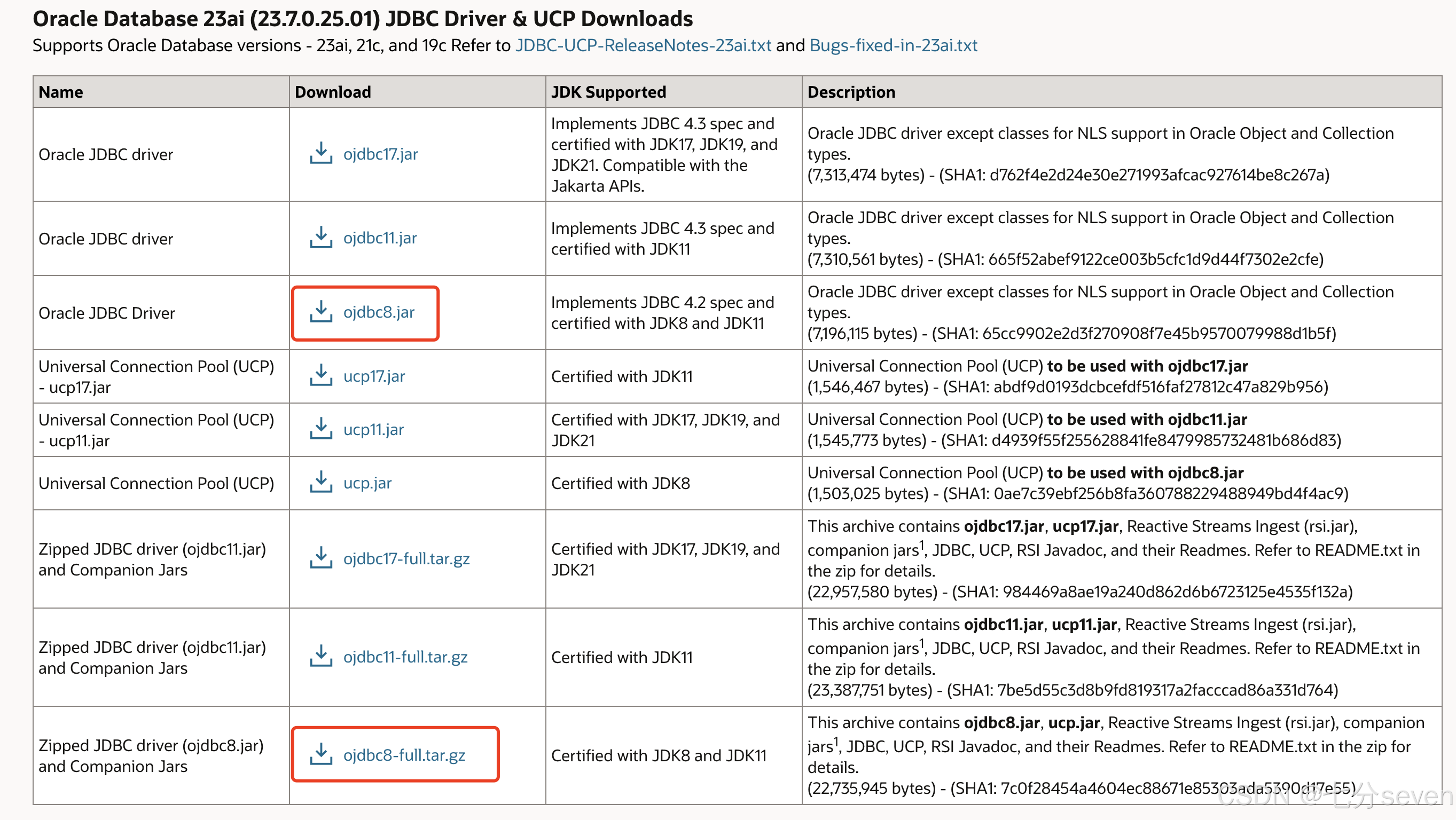1456x820 pixels.
Task: Download ucp11.jar via its link
Action: click(373, 428)
